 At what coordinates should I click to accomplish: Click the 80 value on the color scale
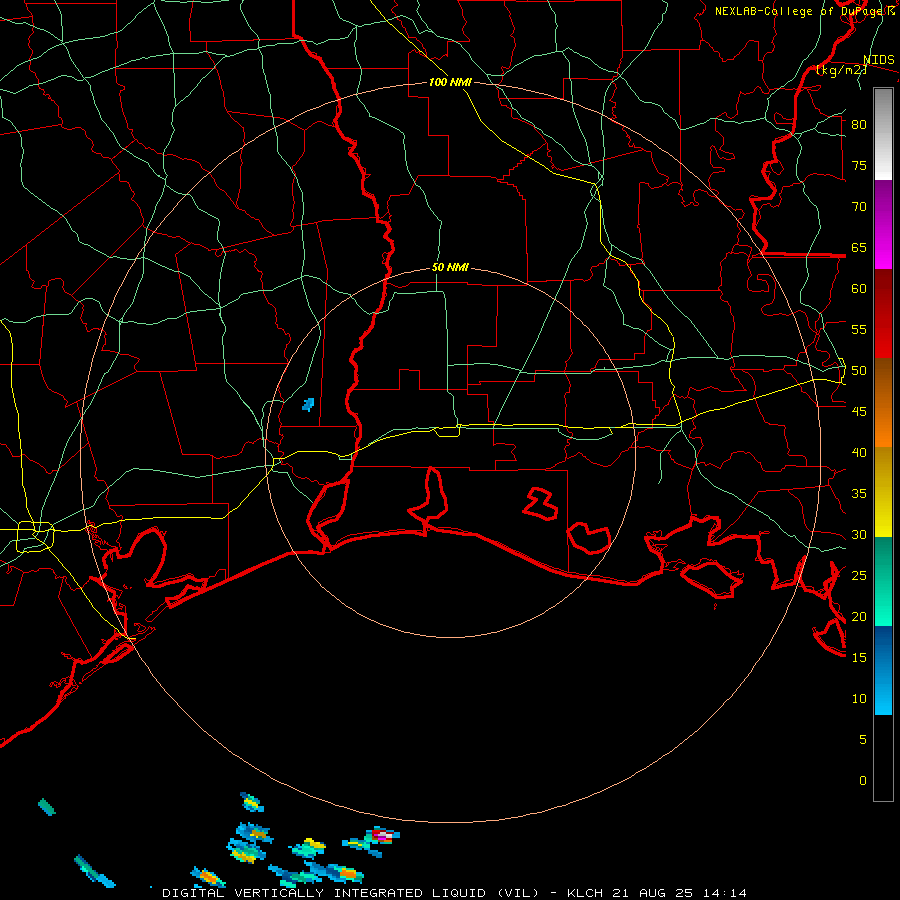(x=859, y=125)
